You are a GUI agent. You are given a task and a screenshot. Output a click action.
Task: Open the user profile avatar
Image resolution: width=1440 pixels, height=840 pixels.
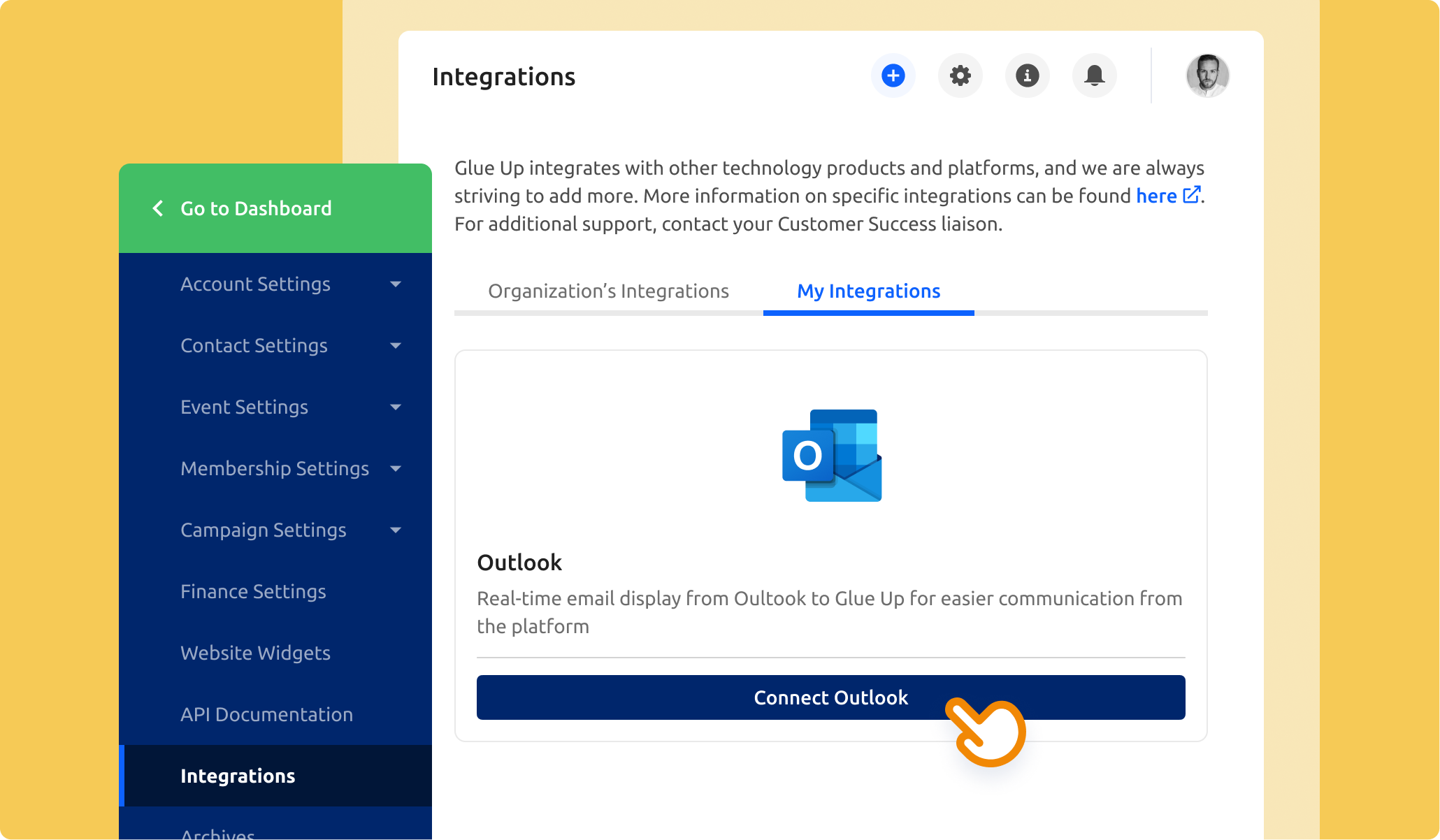[x=1207, y=75]
